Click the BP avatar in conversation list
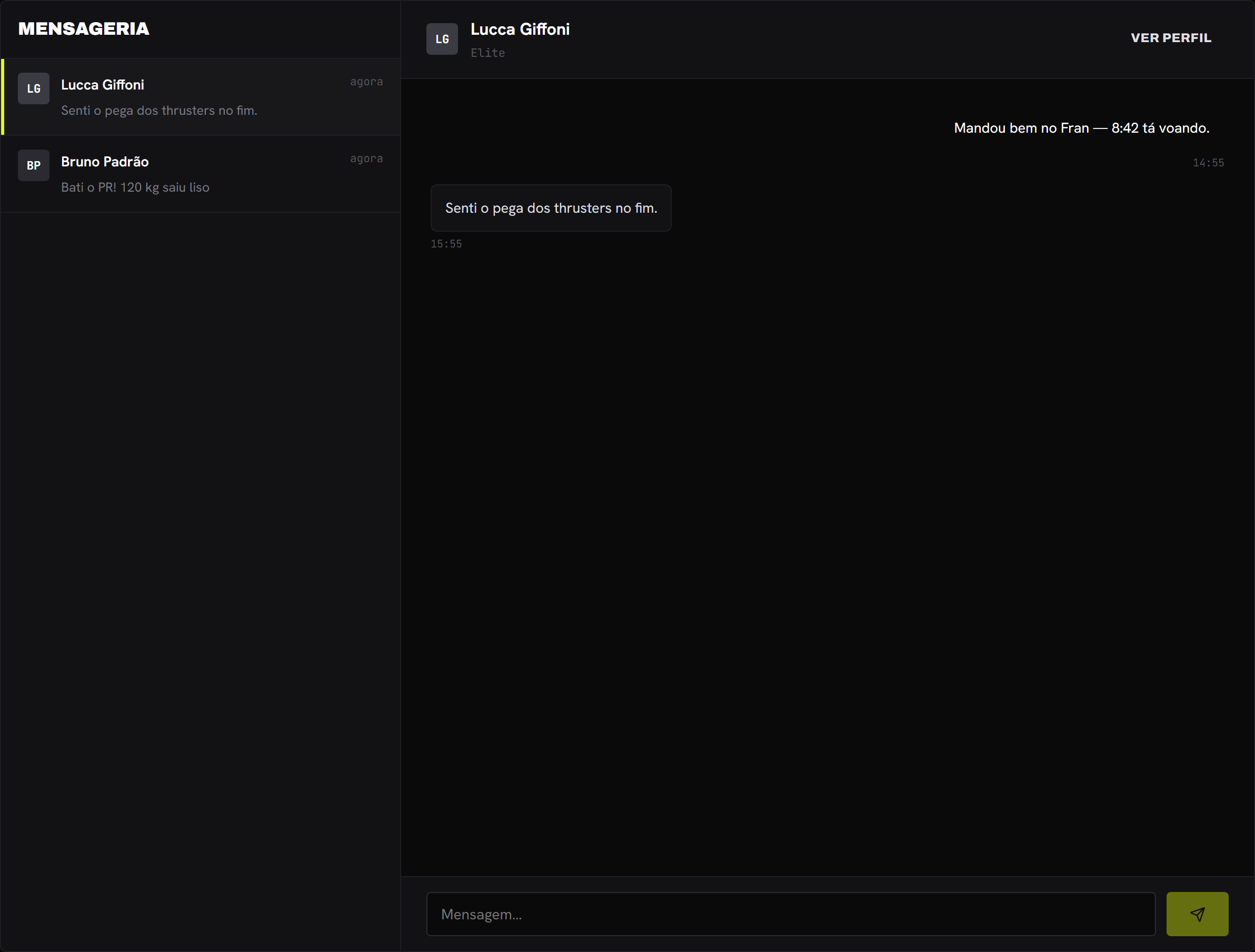 point(34,165)
